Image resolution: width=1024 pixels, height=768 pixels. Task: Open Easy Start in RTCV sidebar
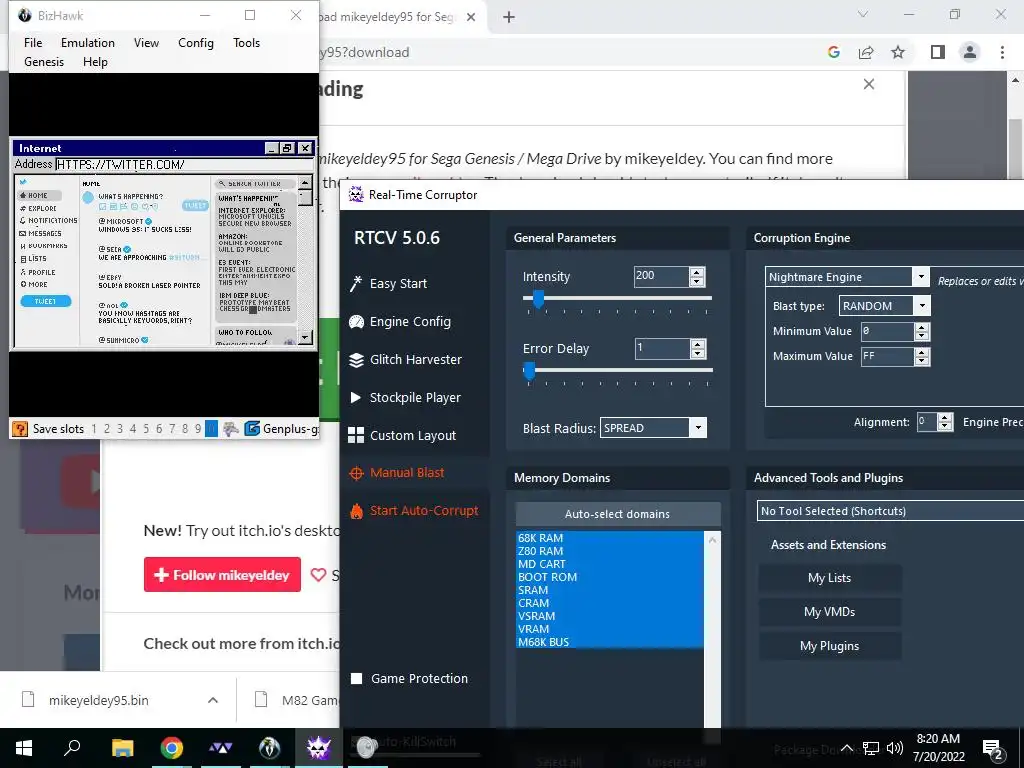tap(389, 283)
